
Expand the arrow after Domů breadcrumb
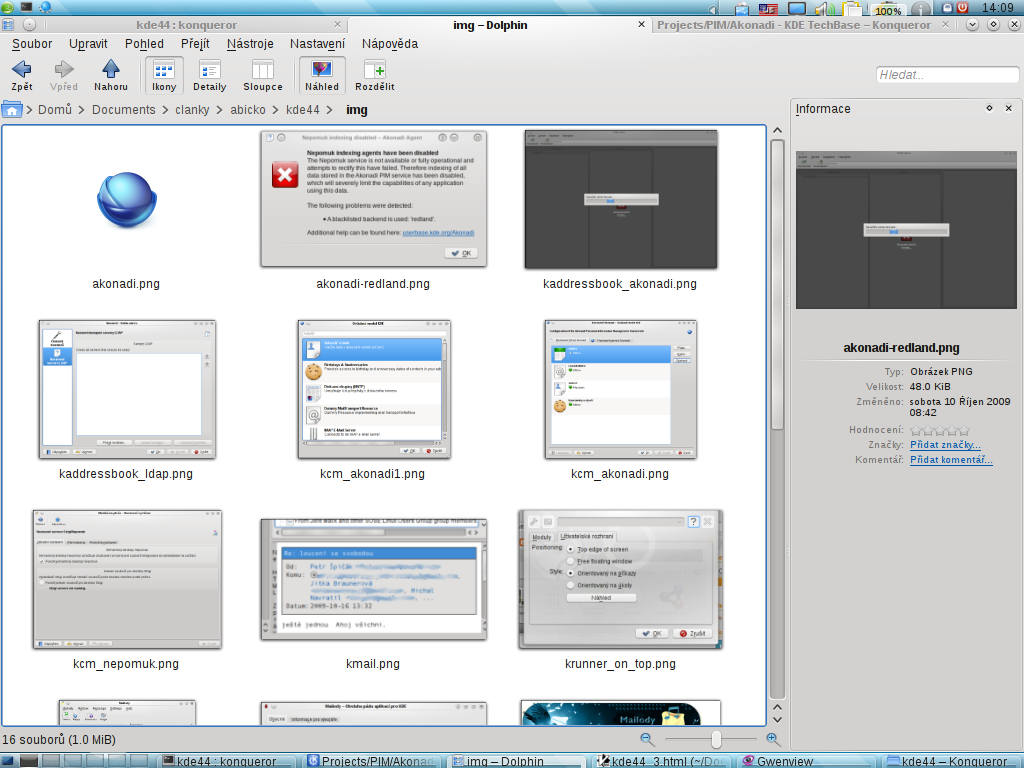(x=82, y=110)
